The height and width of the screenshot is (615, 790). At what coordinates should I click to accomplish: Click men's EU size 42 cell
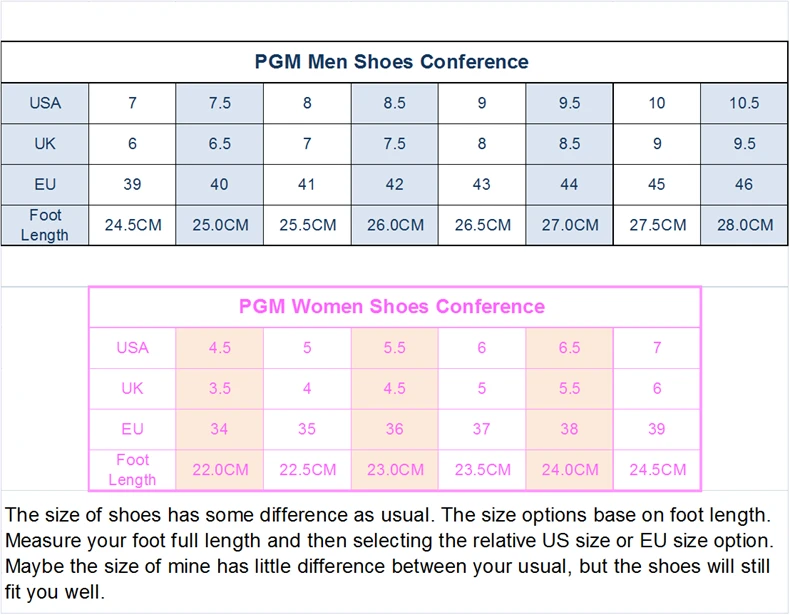[x=394, y=184]
